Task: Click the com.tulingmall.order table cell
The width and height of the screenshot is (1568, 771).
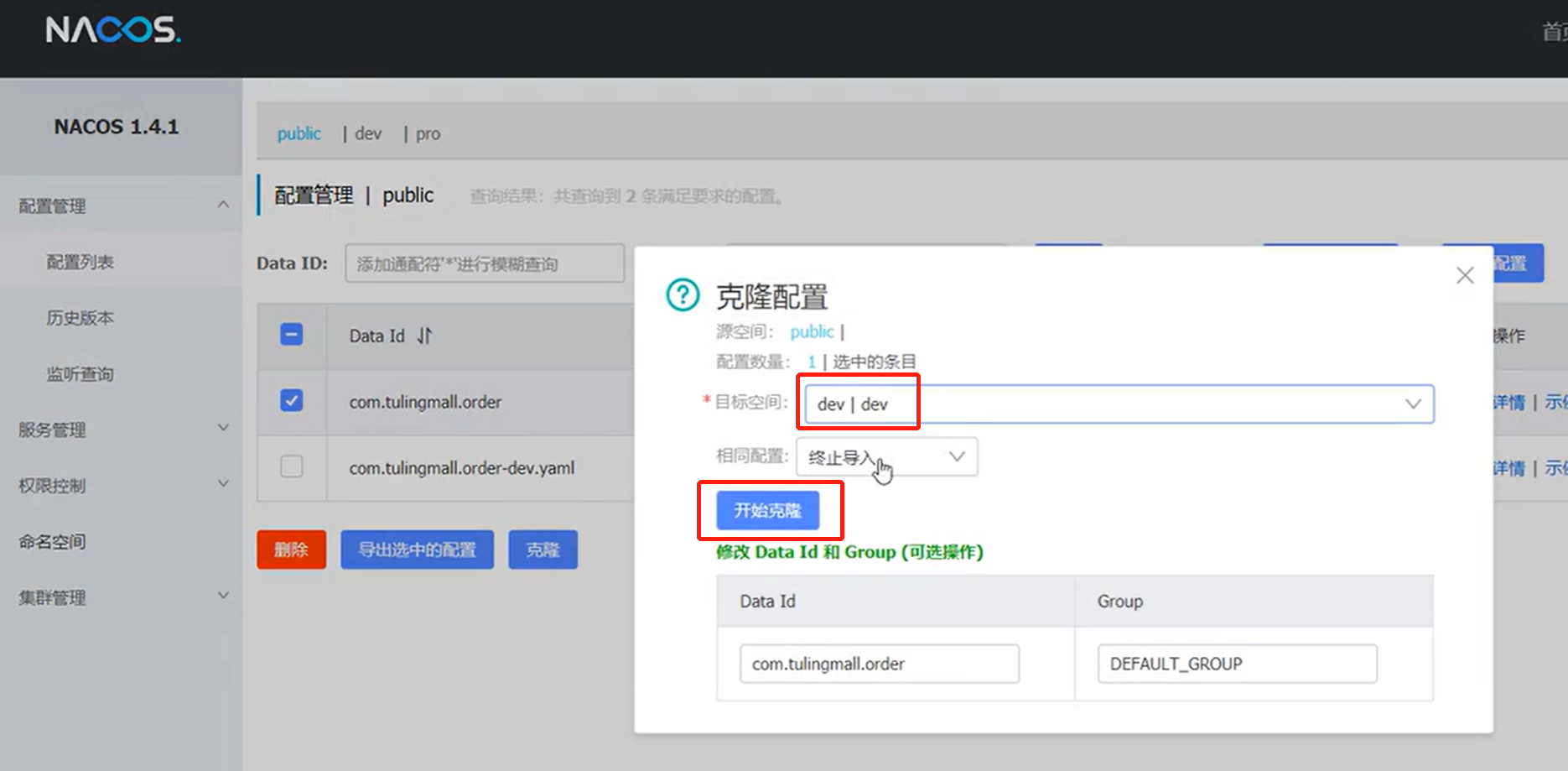Action: [x=425, y=402]
